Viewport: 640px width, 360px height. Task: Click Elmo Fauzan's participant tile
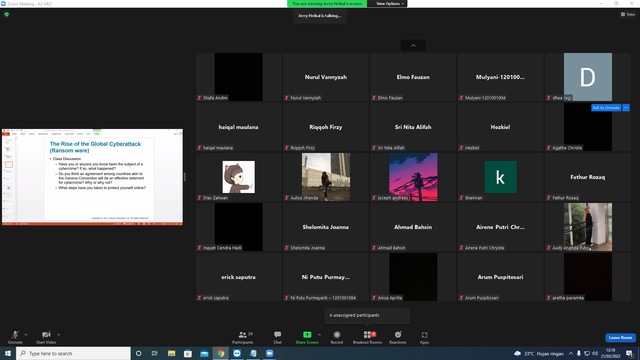pyautogui.click(x=413, y=77)
